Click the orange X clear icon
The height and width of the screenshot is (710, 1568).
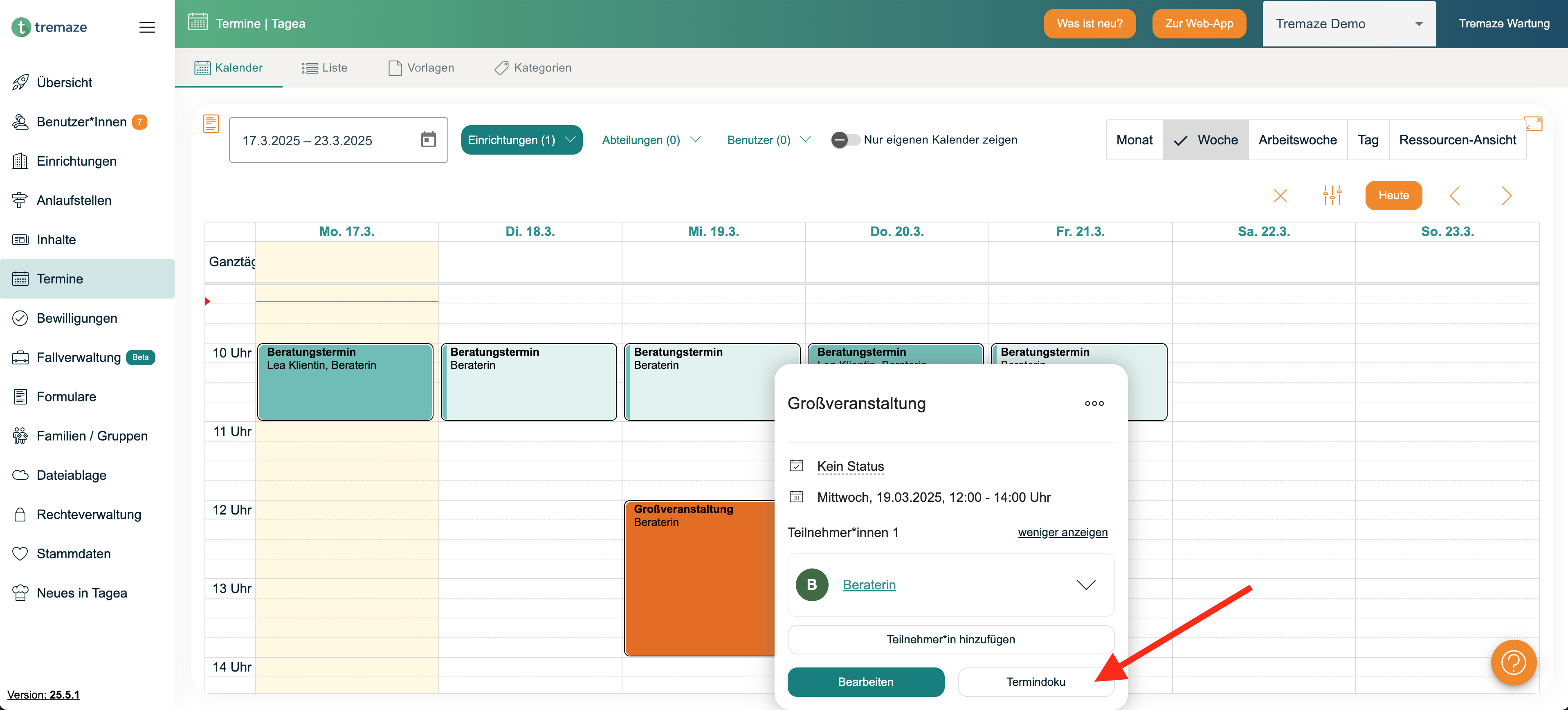1280,196
